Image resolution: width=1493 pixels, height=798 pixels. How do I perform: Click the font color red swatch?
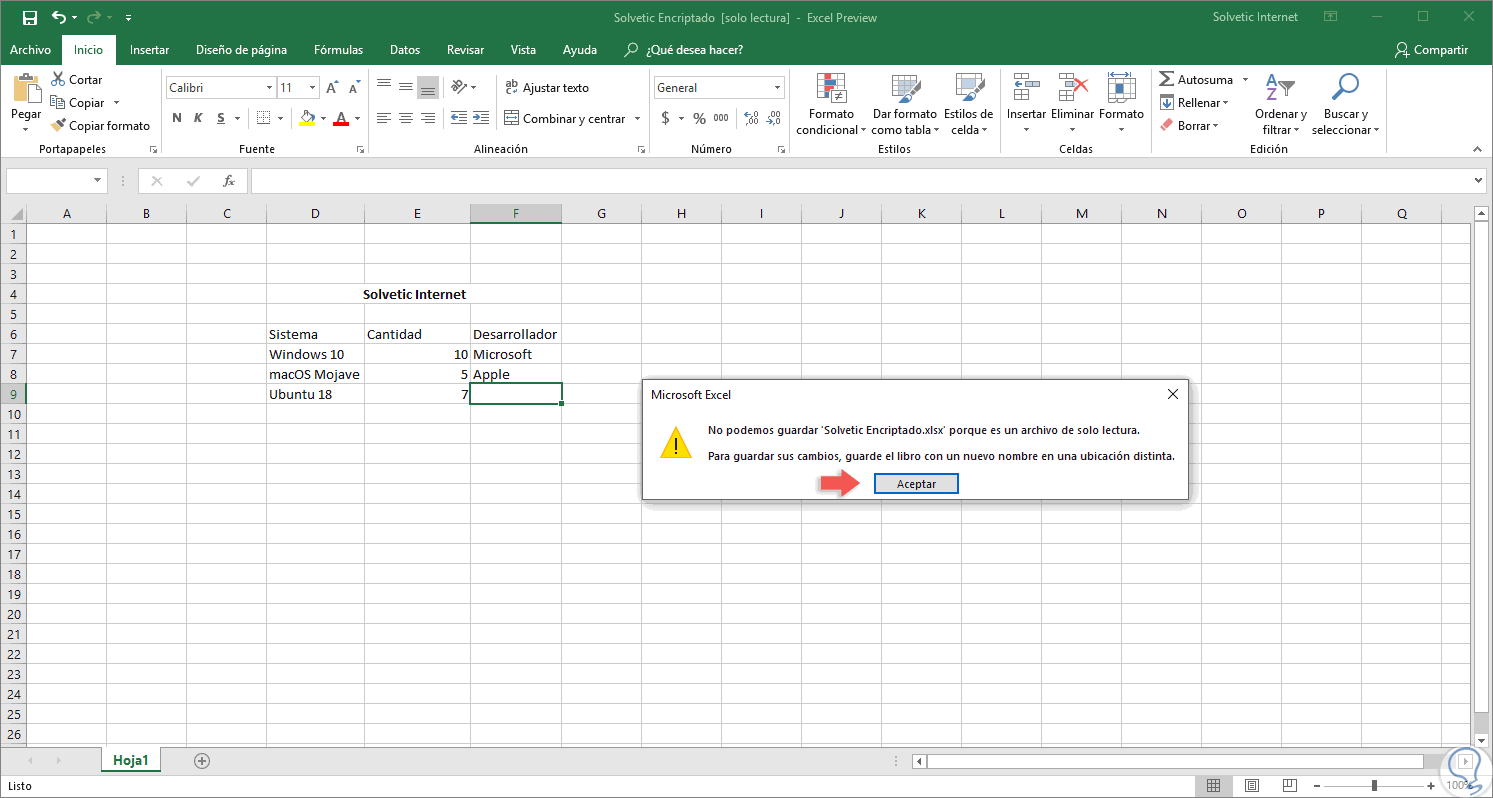[x=341, y=119]
